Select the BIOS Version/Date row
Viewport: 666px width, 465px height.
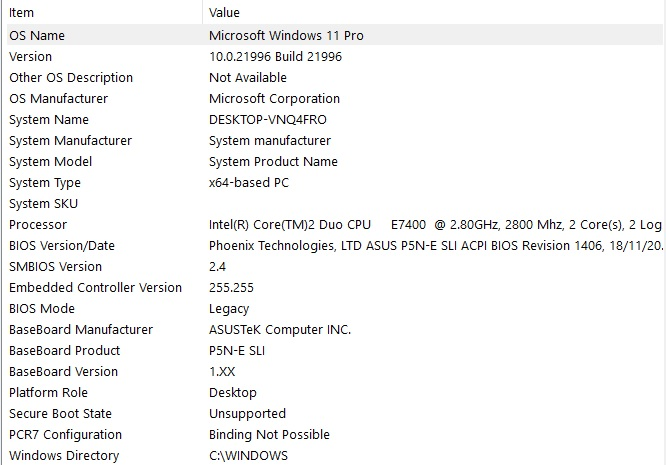pyautogui.click(x=335, y=245)
